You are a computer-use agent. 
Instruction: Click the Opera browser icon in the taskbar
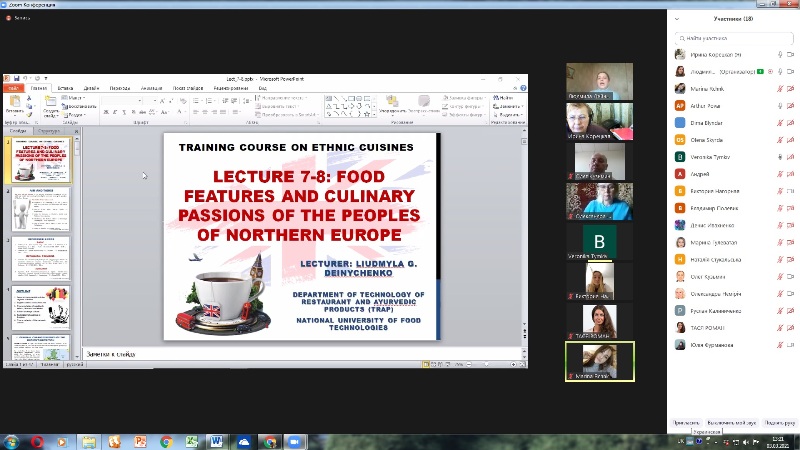pyautogui.click(x=37, y=442)
